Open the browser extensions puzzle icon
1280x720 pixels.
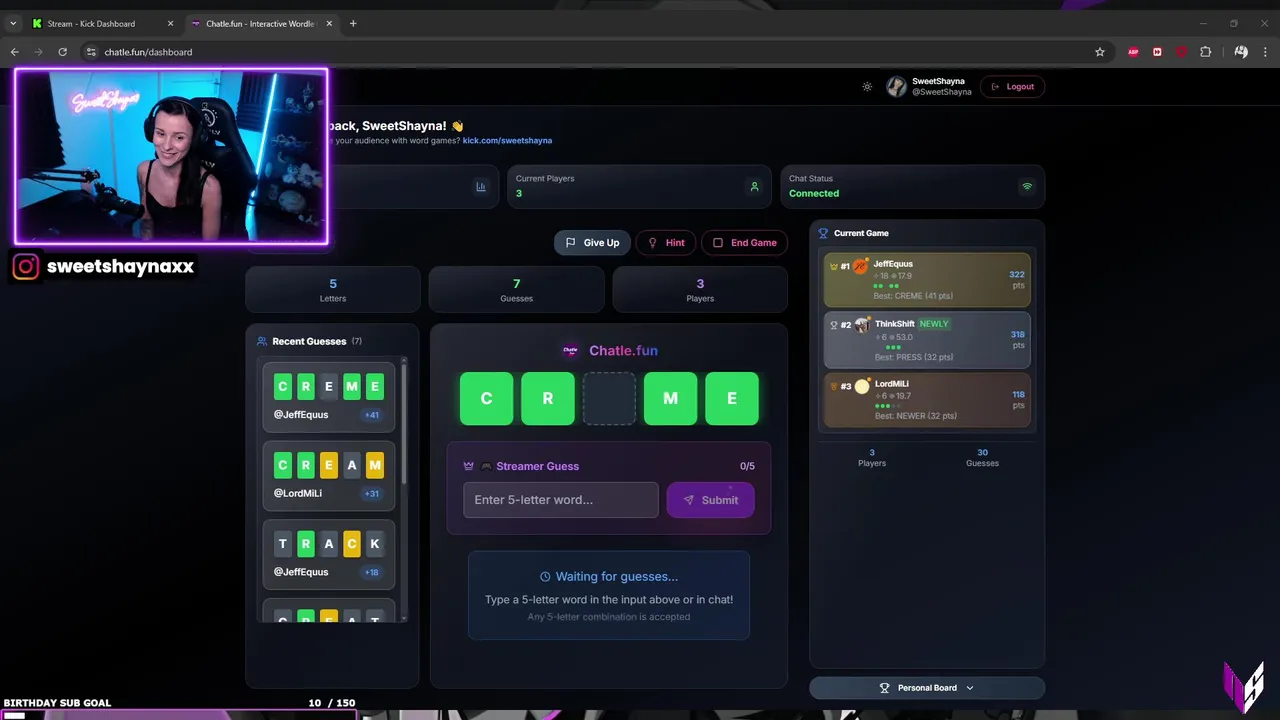1205,52
